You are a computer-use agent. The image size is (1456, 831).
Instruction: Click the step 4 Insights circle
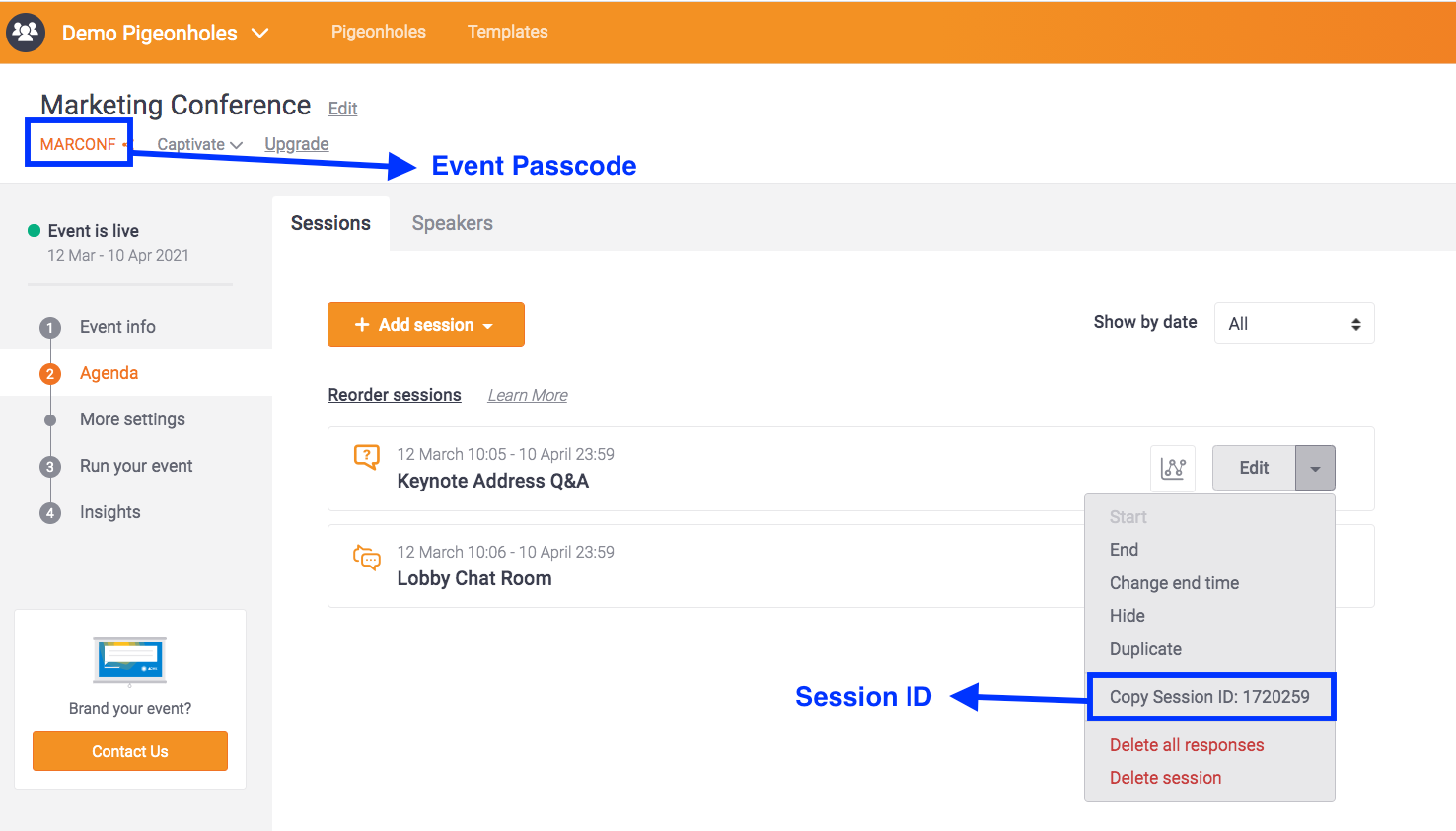(50, 513)
